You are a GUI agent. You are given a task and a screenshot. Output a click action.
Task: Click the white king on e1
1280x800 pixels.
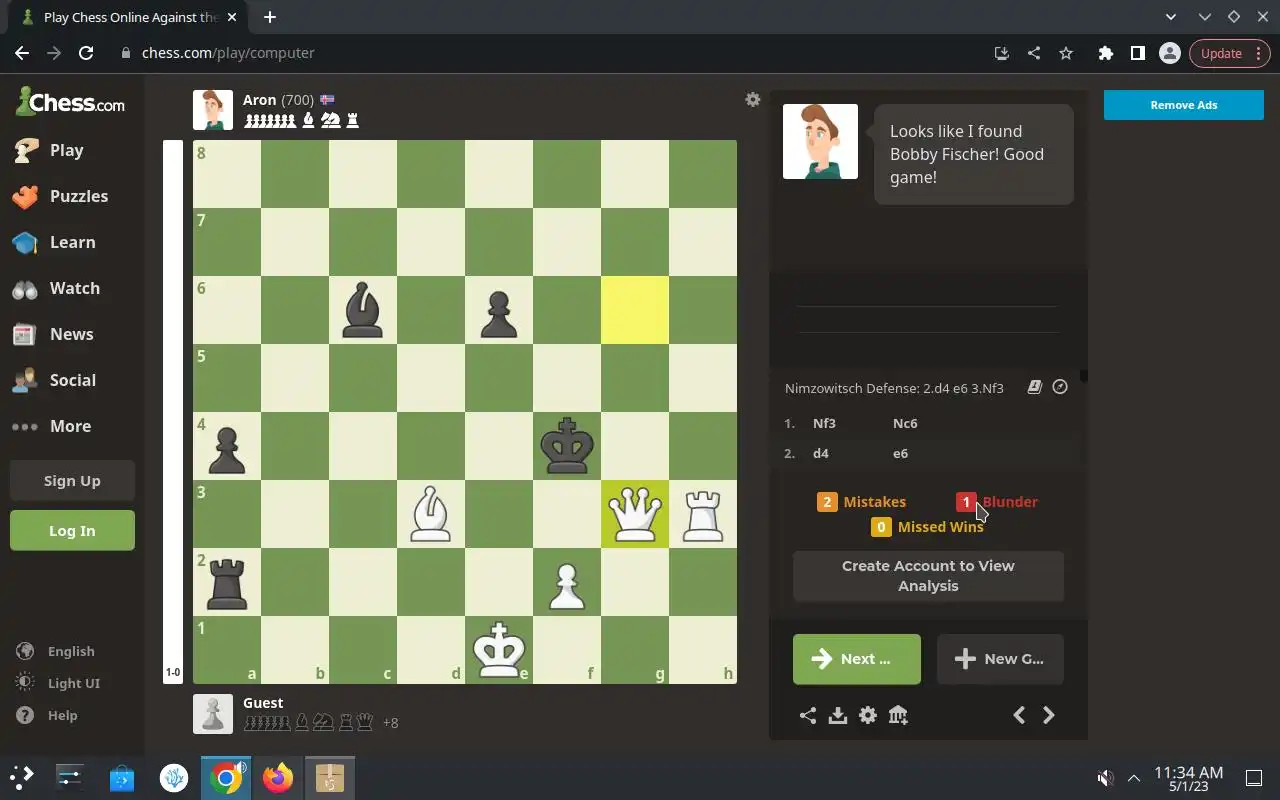pyautogui.click(x=499, y=650)
